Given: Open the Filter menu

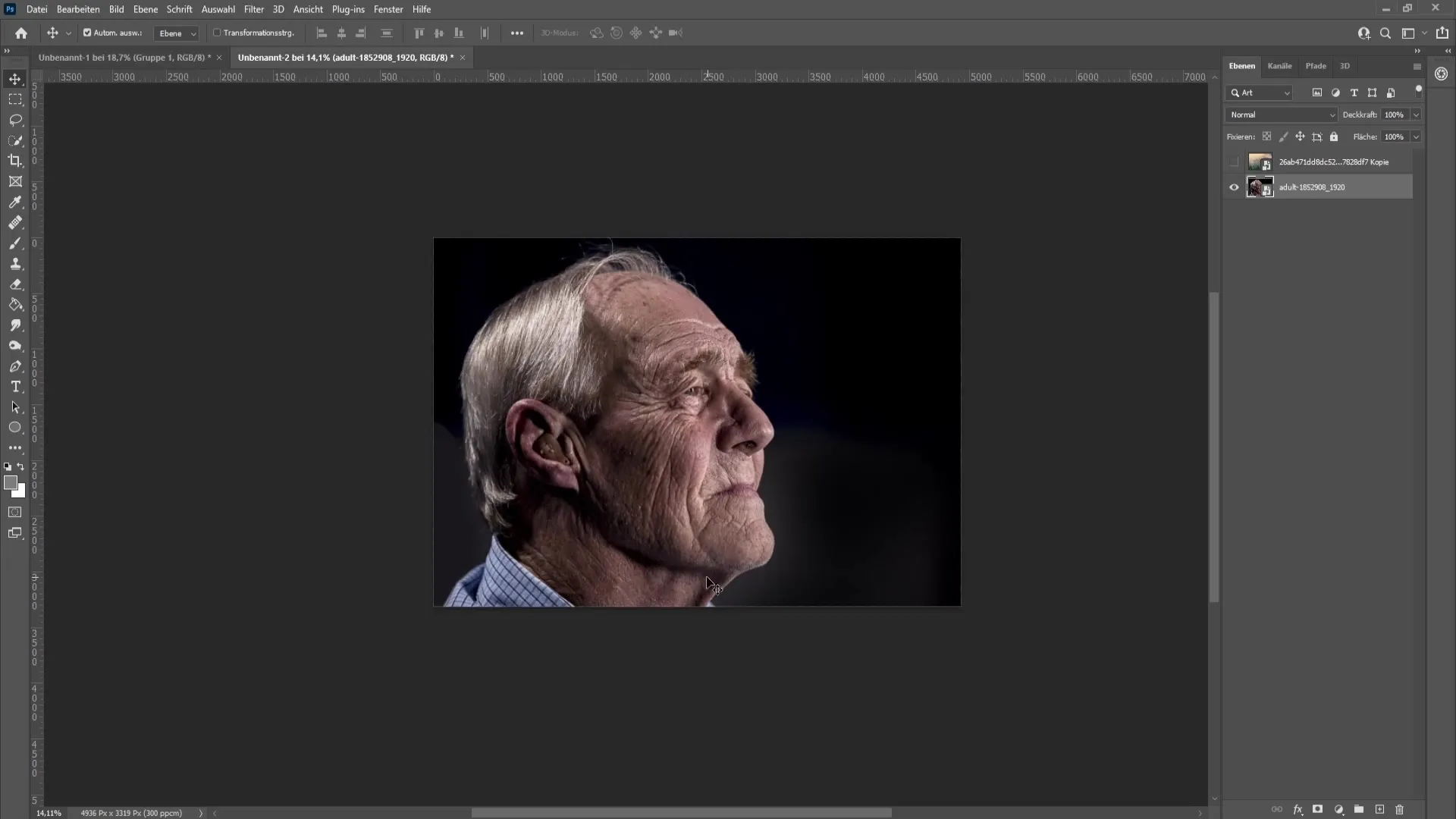Looking at the screenshot, I should tap(254, 9).
